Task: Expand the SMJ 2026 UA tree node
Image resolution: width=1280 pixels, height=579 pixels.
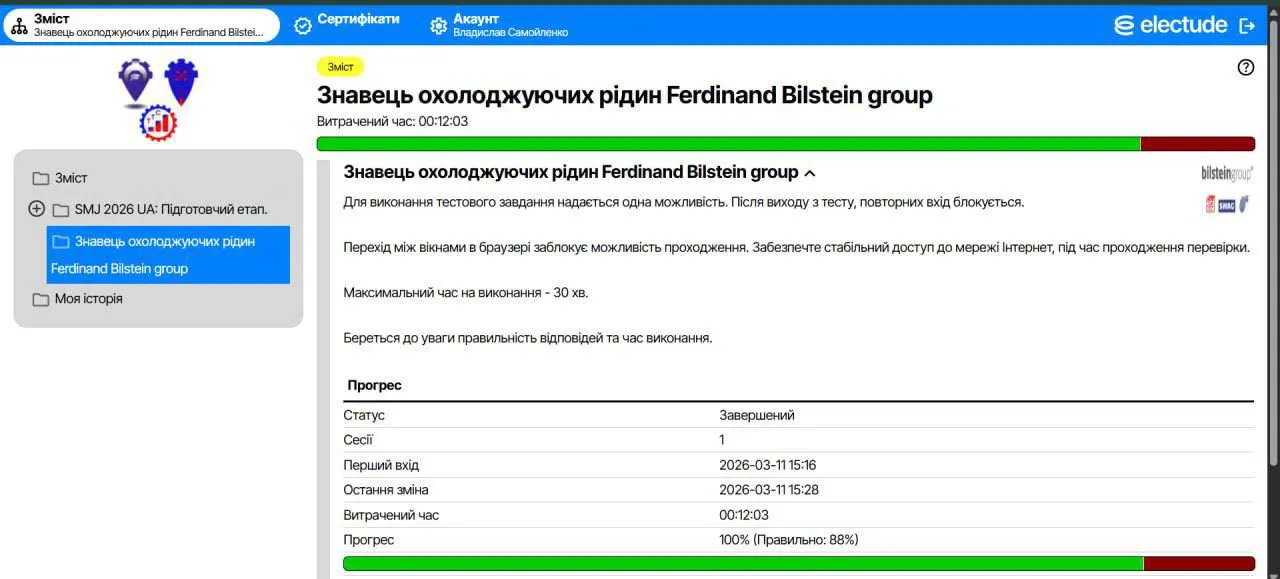Action: (37, 209)
